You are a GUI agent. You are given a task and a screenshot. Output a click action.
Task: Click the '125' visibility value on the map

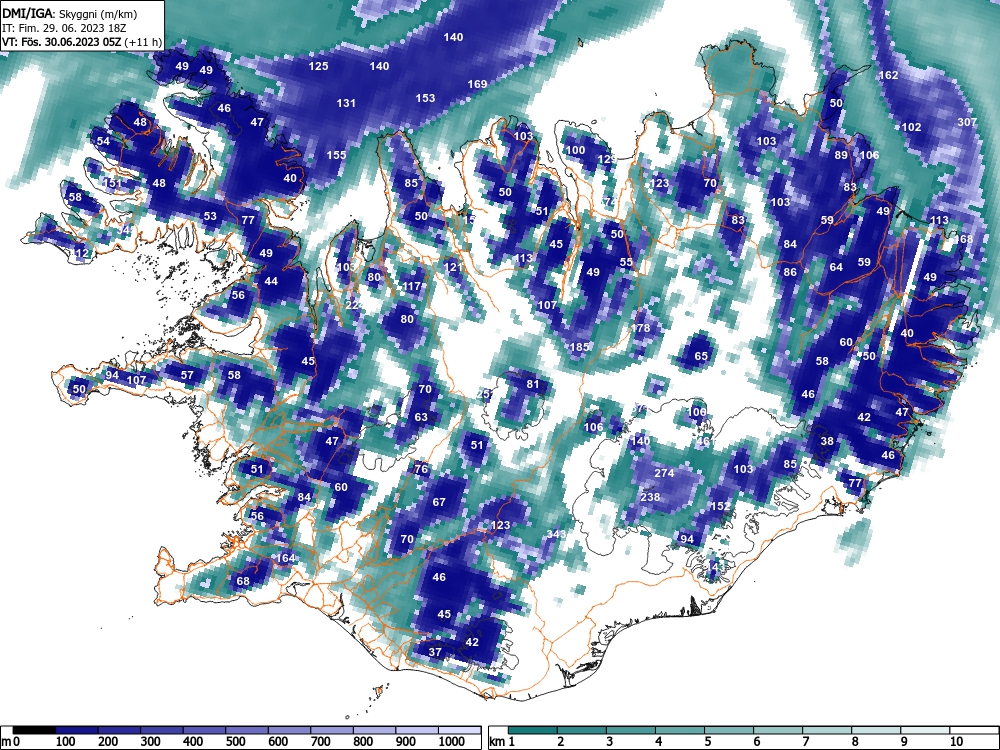[x=318, y=66]
